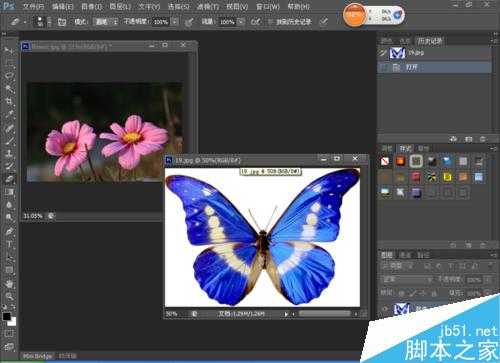500x363 pixels.
Task: Select the Lasso tool
Action: (9, 75)
